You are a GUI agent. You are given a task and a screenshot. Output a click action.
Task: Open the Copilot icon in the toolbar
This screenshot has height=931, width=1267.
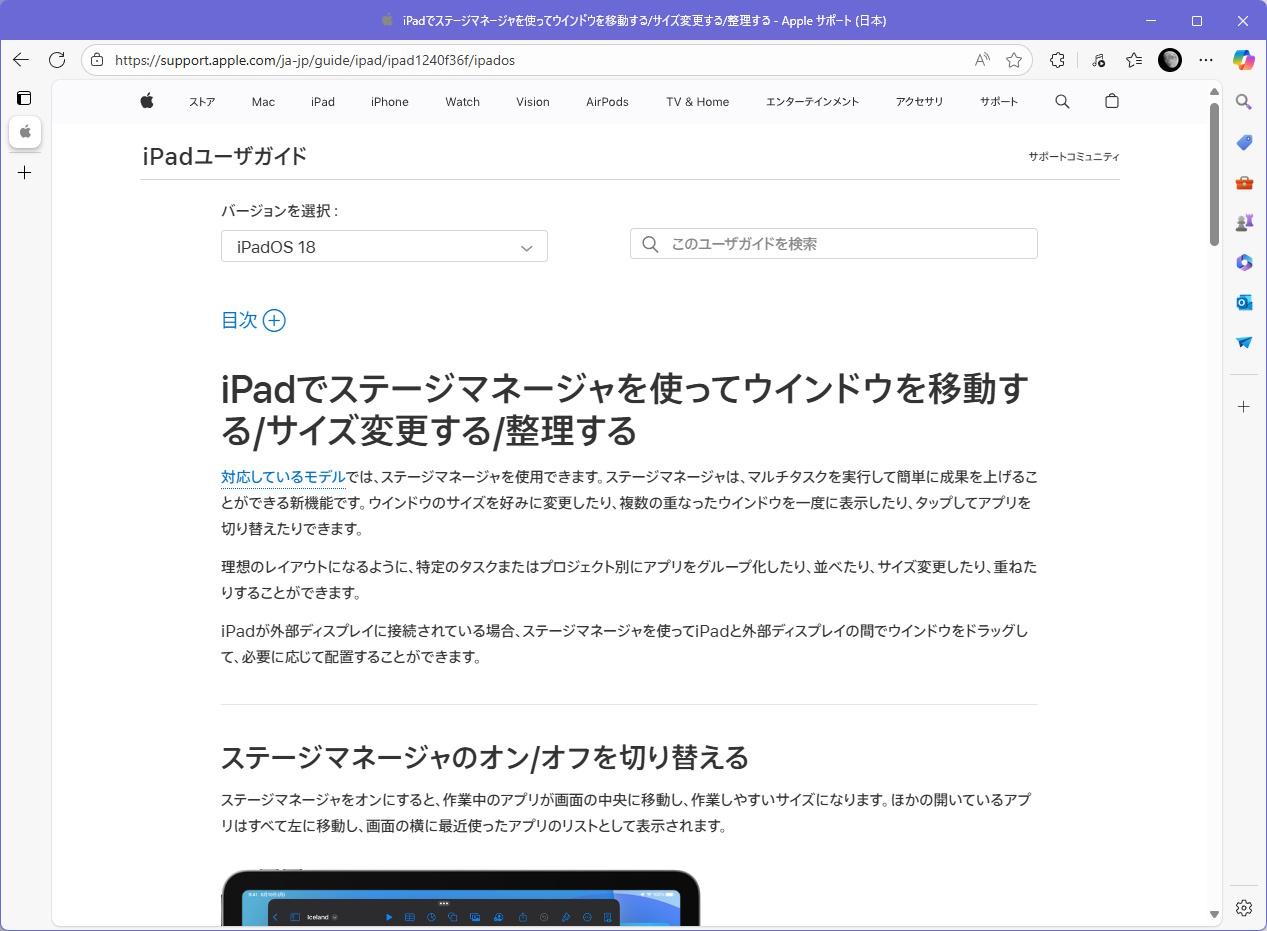point(1243,61)
